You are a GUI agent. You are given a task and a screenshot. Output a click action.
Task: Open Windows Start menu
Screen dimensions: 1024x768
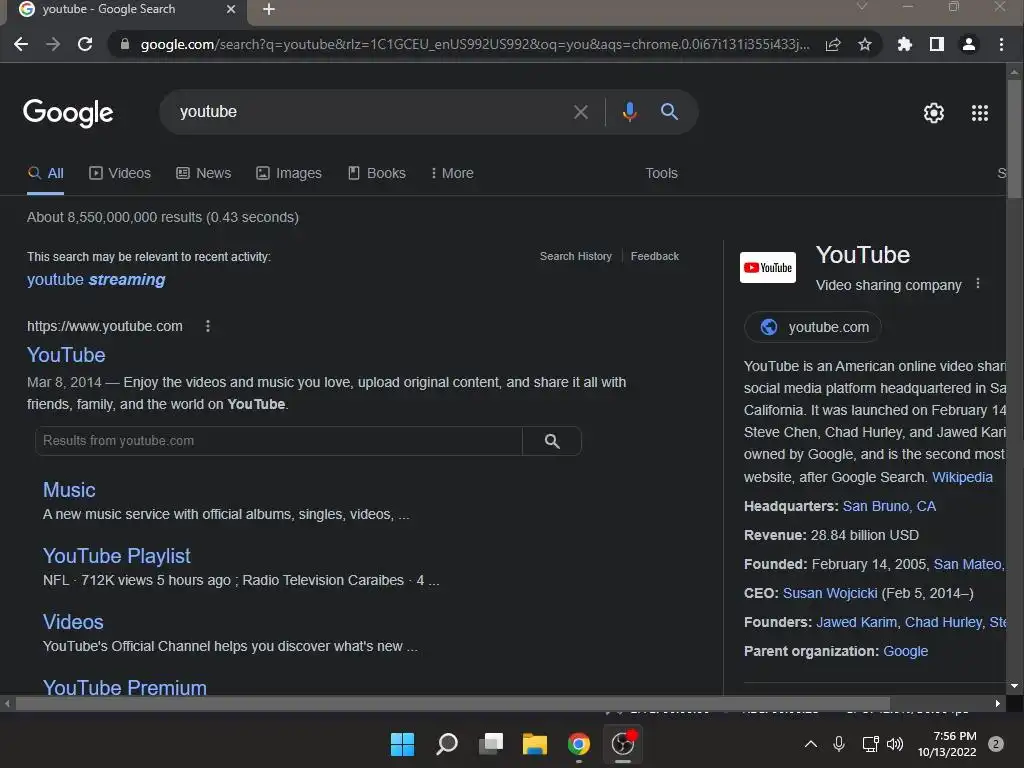coord(402,744)
